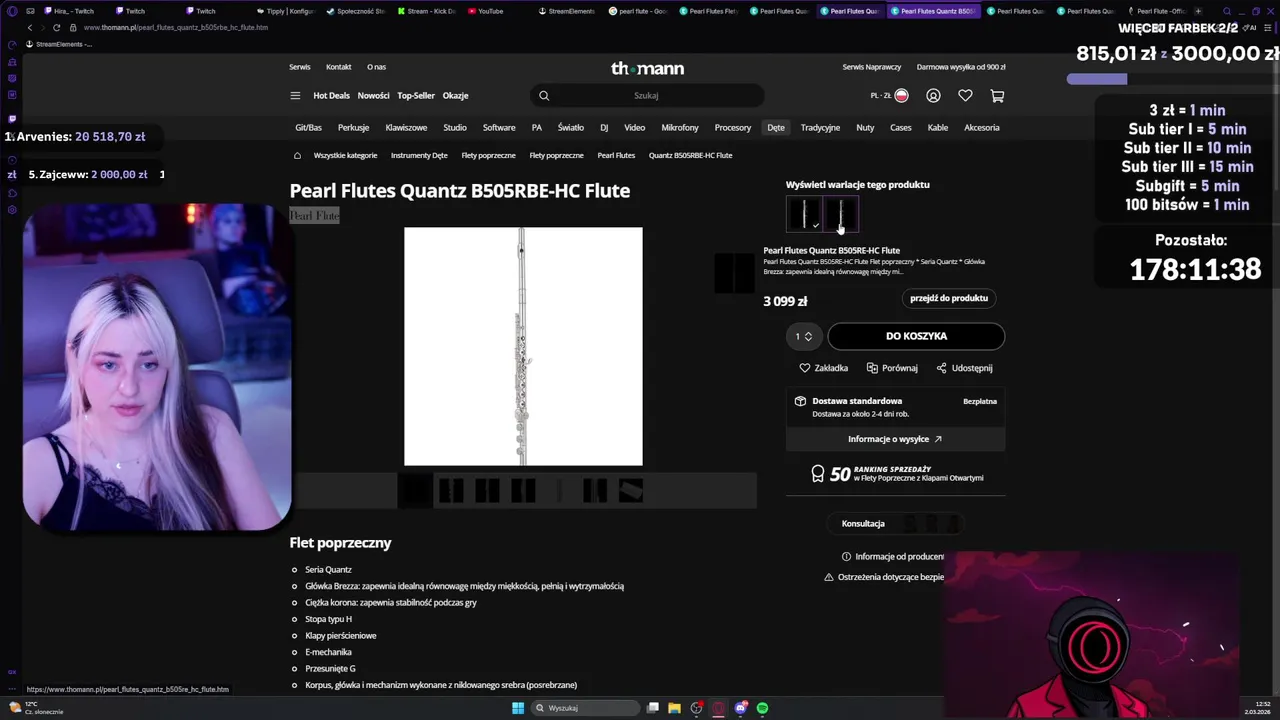Open the customer account icon
This screenshot has width=1280, height=720.
point(933,96)
